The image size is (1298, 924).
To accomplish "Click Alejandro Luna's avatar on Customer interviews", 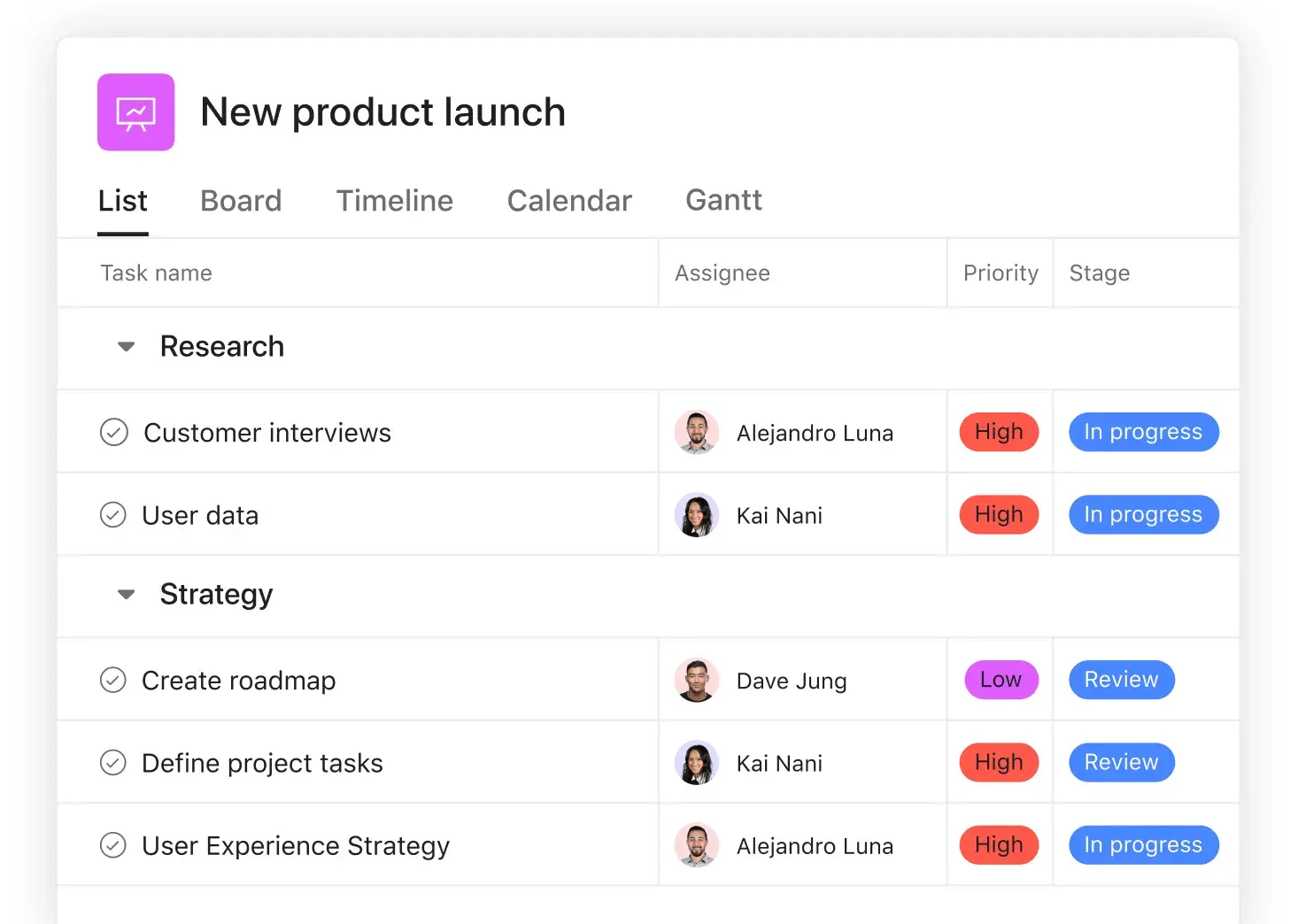I will pos(697,433).
